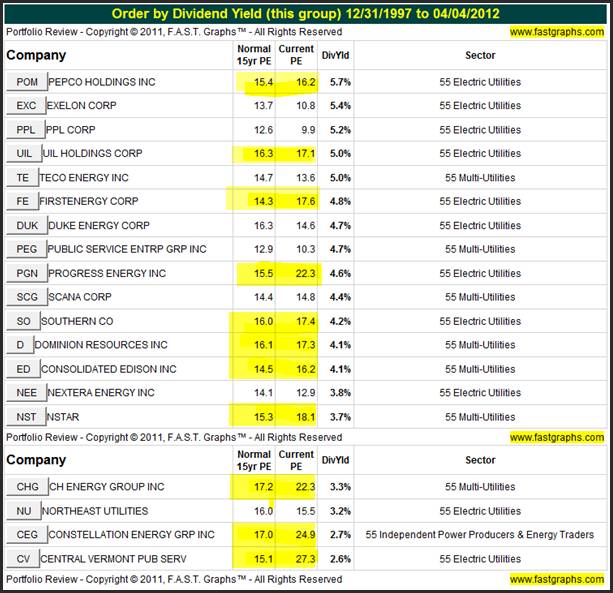Screen dimensions: 613x593
Task: Select the UIL ticker button
Action: pos(24,153)
